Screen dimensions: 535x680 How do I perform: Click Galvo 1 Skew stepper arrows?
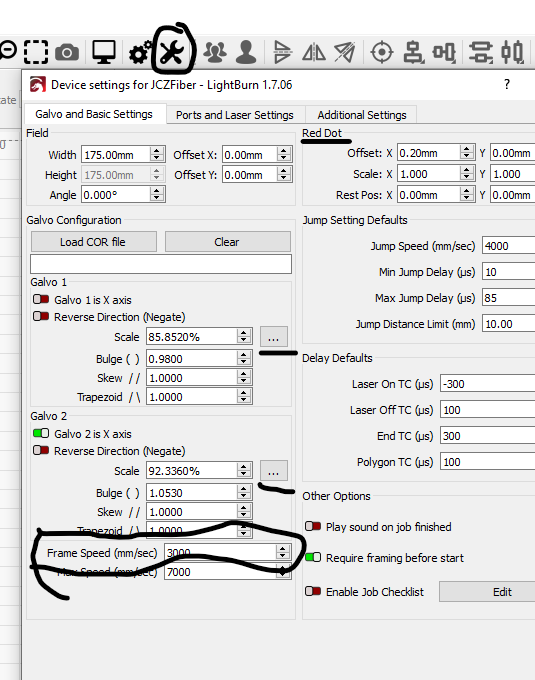point(244,377)
